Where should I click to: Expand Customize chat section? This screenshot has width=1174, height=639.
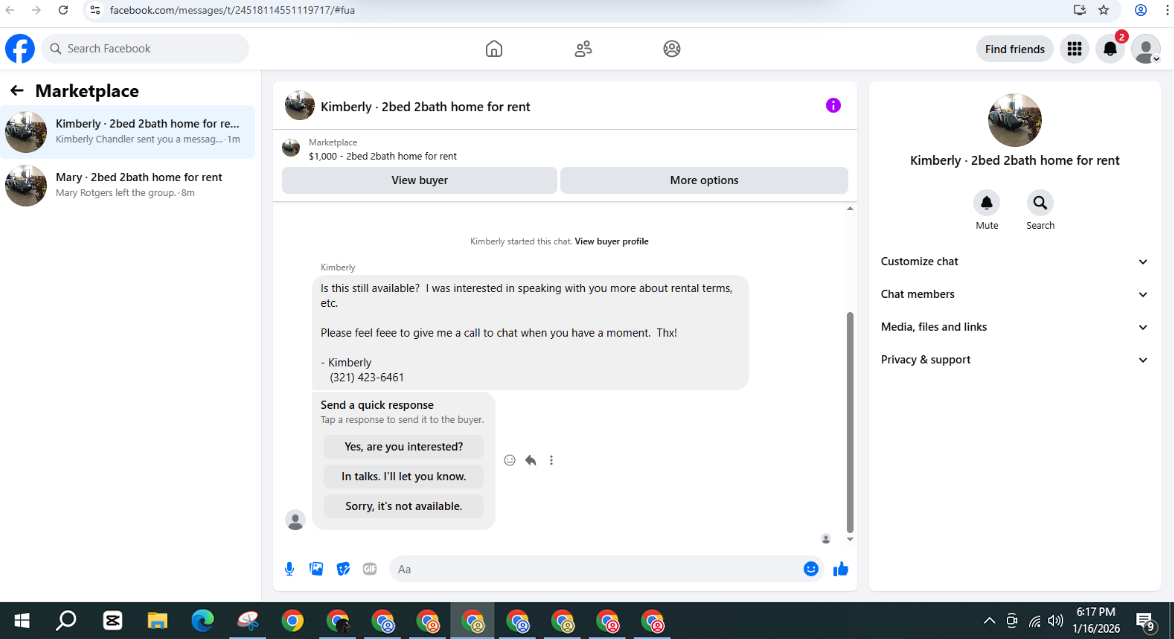pyautogui.click(x=1015, y=261)
